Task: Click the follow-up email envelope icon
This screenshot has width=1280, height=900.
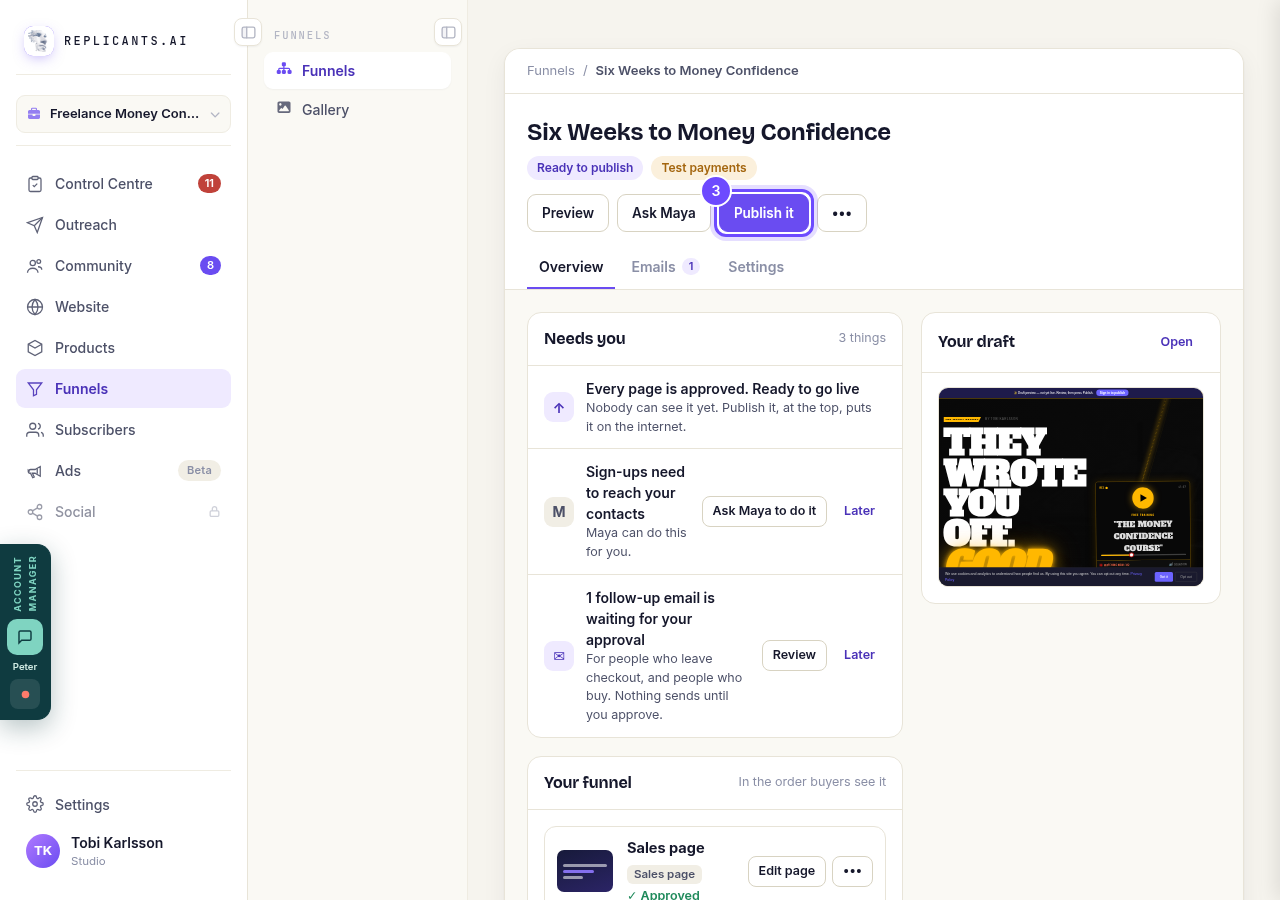Action: click(x=559, y=656)
